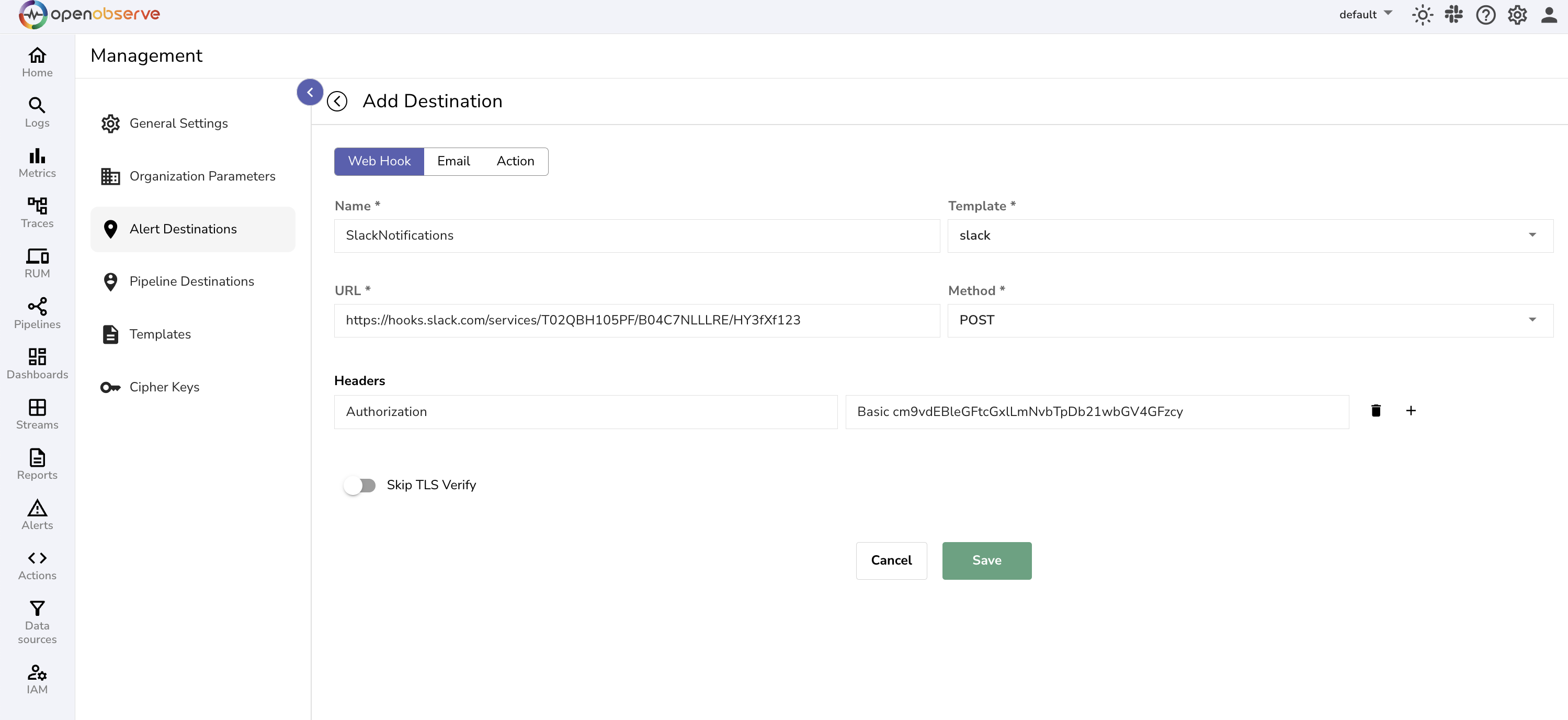
Task: Delete the Authorization header row
Action: 1376,411
